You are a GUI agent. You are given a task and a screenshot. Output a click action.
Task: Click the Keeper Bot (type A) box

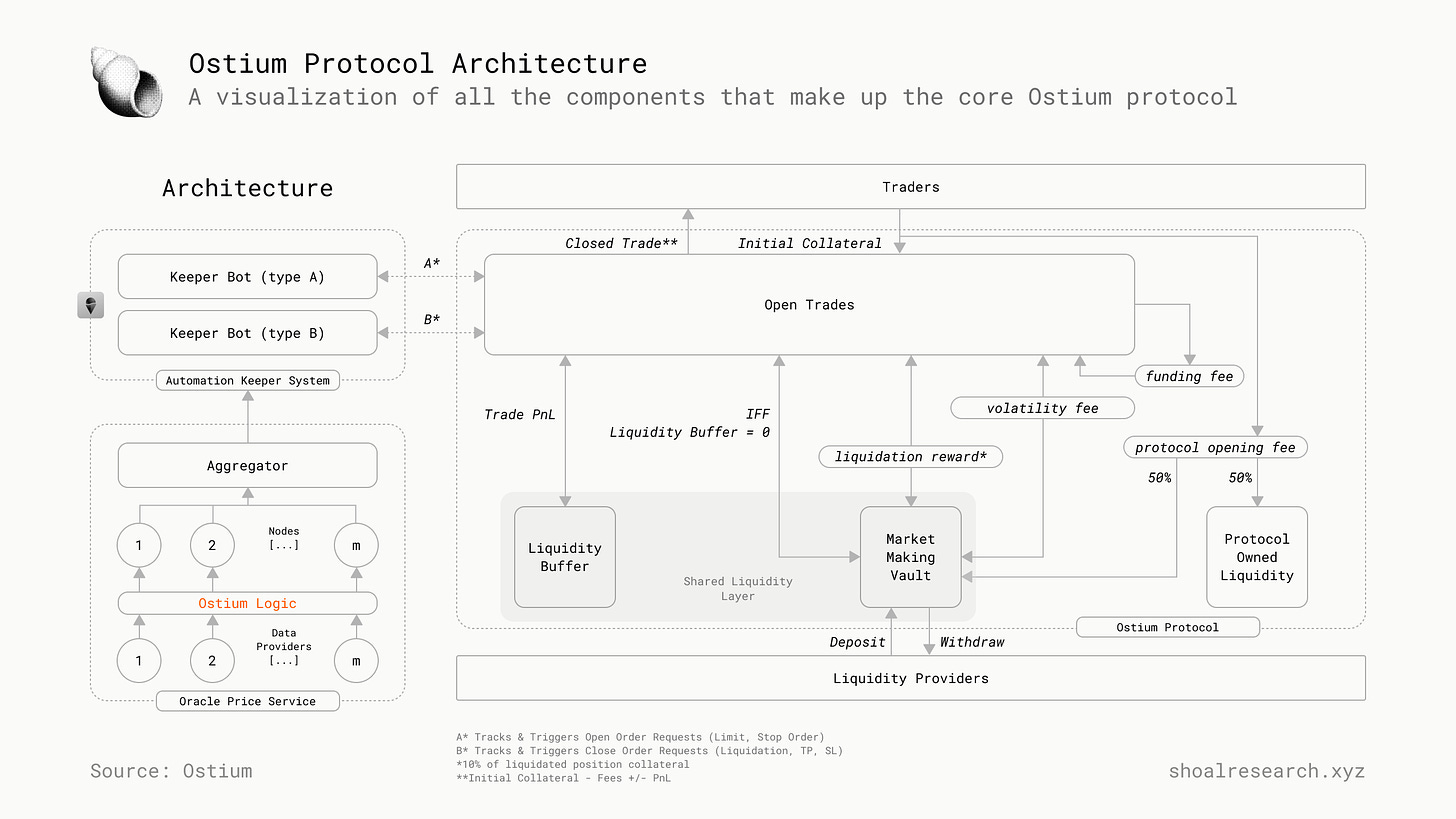[x=247, y=277]
